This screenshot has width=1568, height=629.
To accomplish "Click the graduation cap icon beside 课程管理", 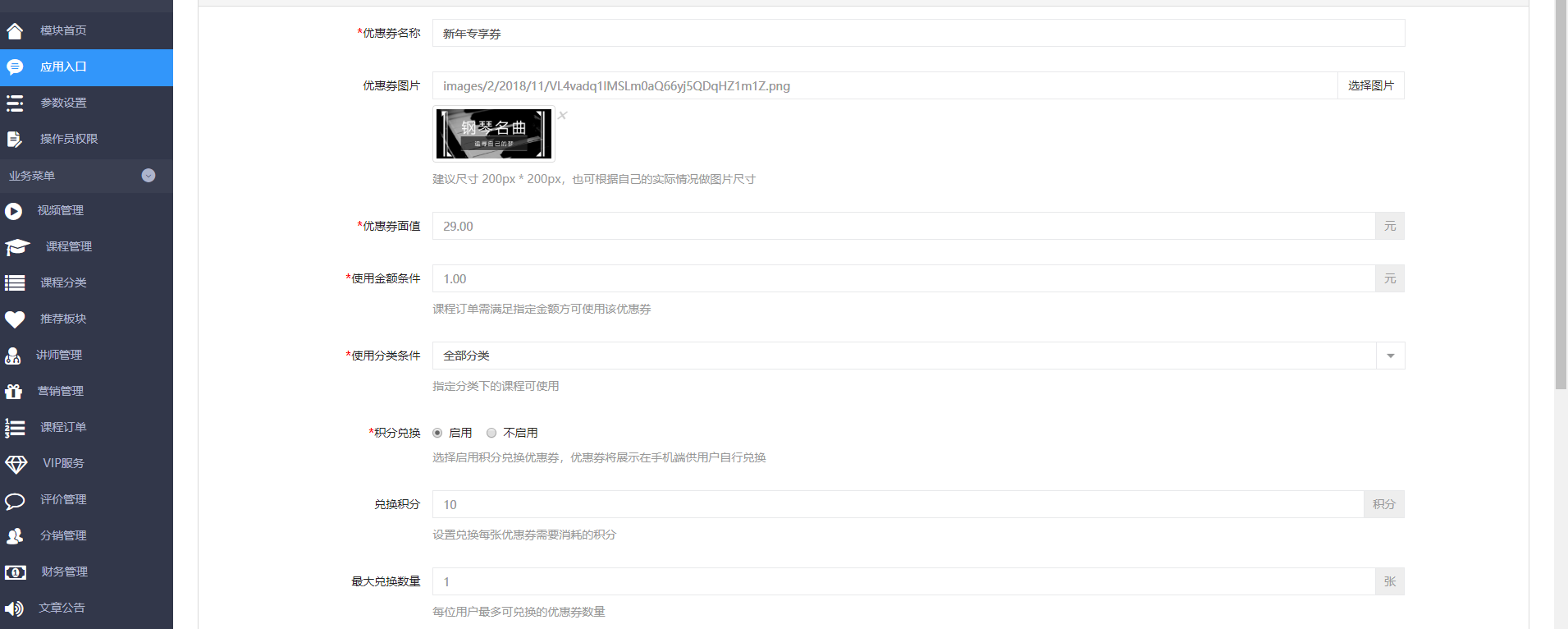I will click(17, 247).
